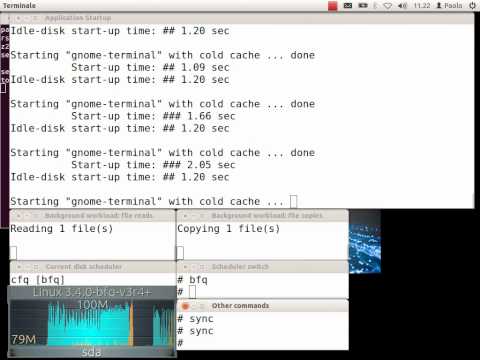480x360 pixels.
Task: Click the cursor in file reads terminal
Action: point(13,253)
